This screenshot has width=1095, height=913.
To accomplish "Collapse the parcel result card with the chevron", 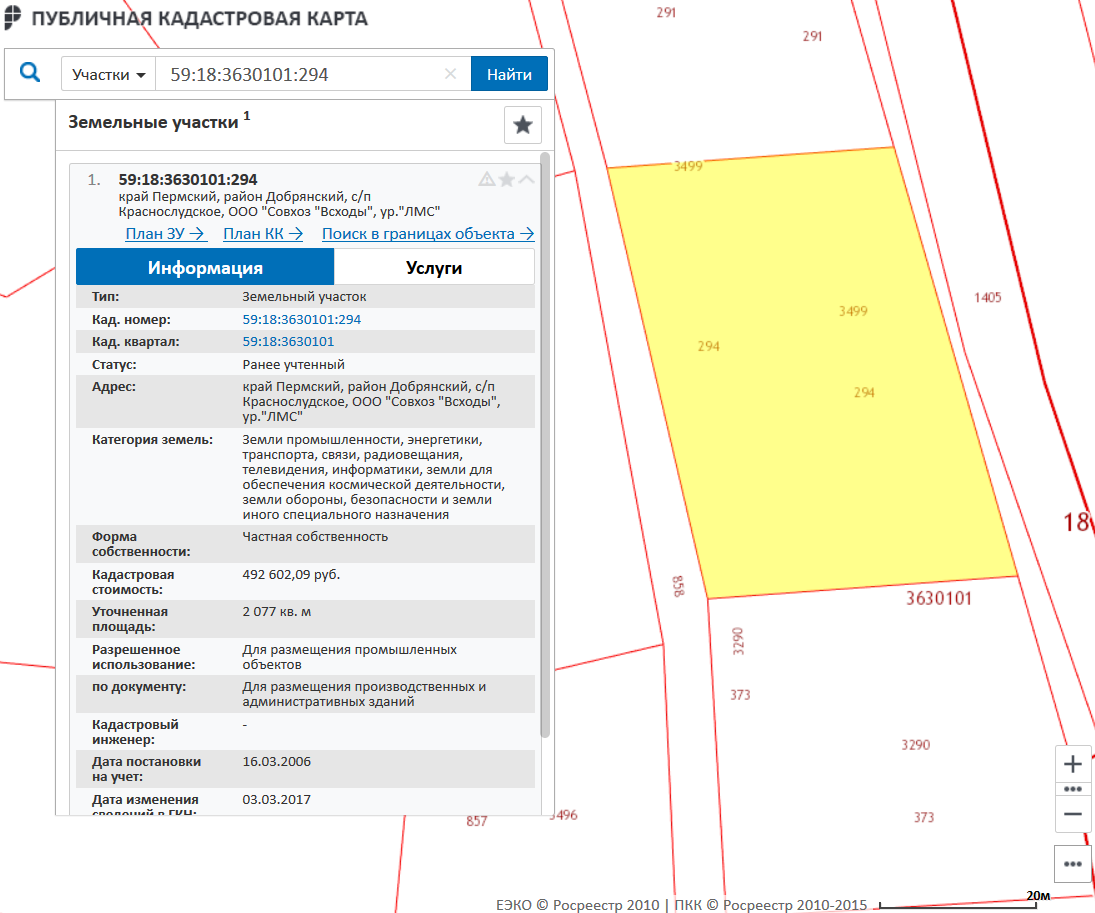I will 526,180.
